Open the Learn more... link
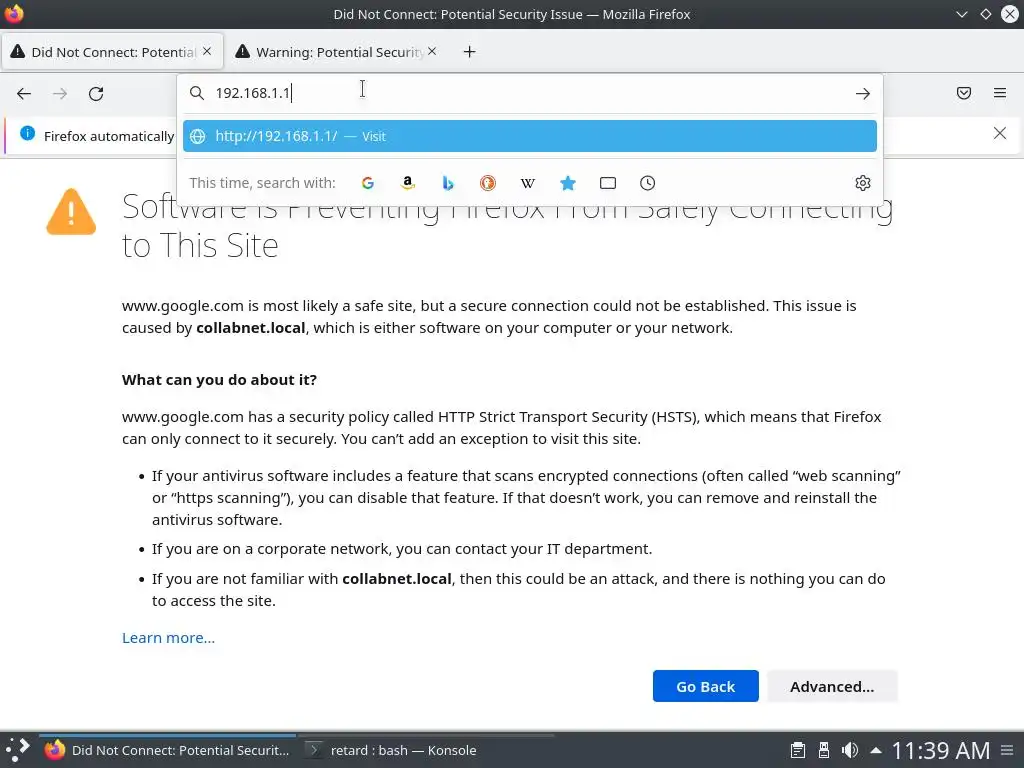This screenshot has width=1024, height=768. (x=168, y=638)
